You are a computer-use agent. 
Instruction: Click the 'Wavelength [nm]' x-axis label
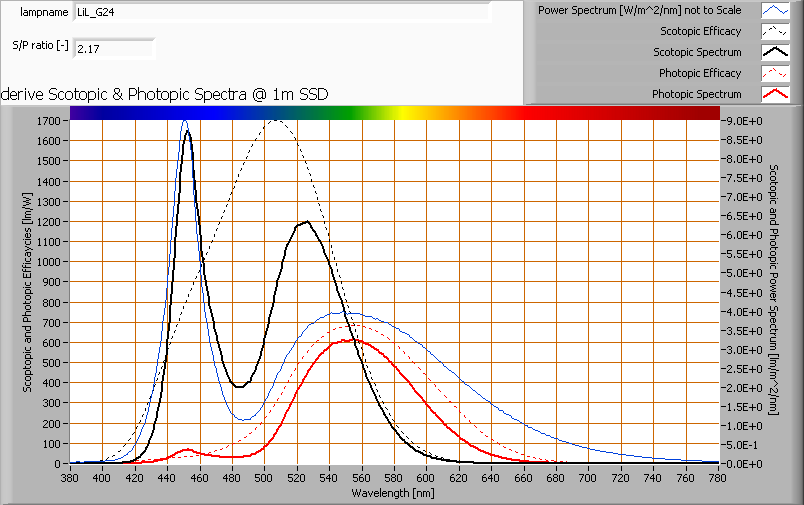[x=392, y=493]
